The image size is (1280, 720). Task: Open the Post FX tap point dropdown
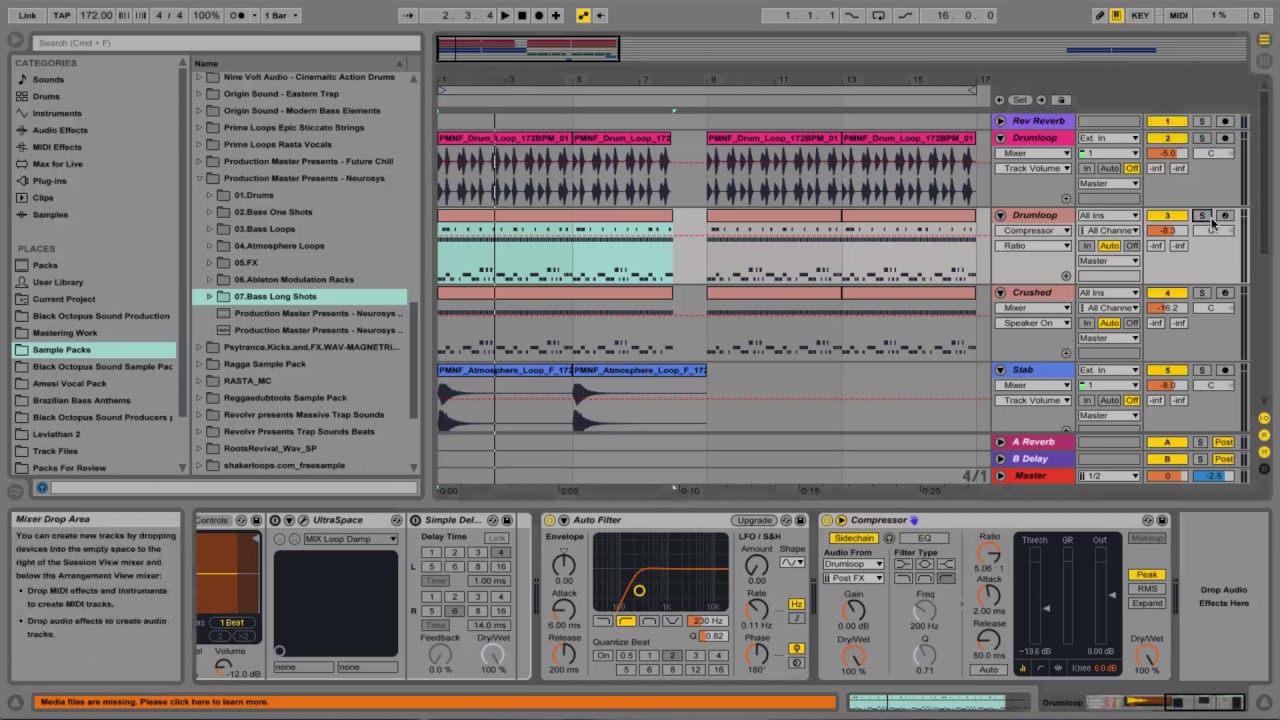tap(853, 578)
